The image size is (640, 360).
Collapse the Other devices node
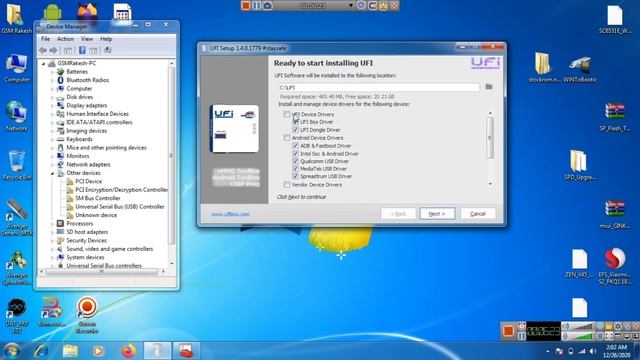click(52, 173)
